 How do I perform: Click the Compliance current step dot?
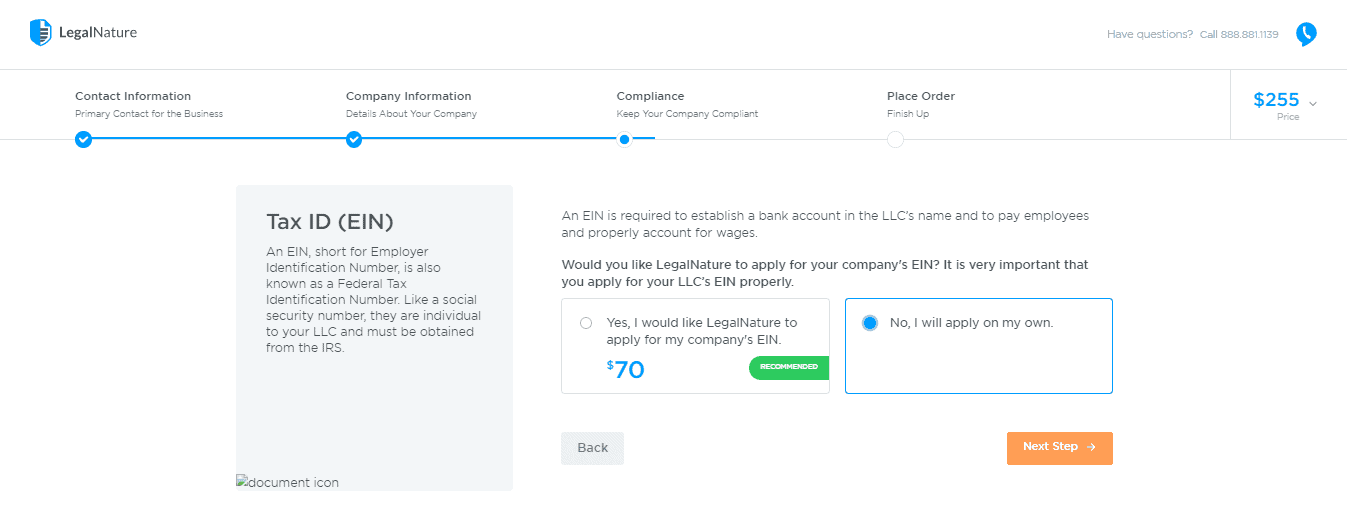pyautogui.click(x=625, y=139)
